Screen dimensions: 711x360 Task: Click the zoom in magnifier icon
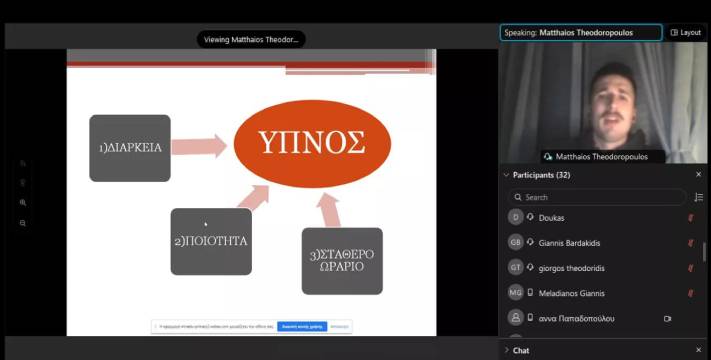click(23, 203)
